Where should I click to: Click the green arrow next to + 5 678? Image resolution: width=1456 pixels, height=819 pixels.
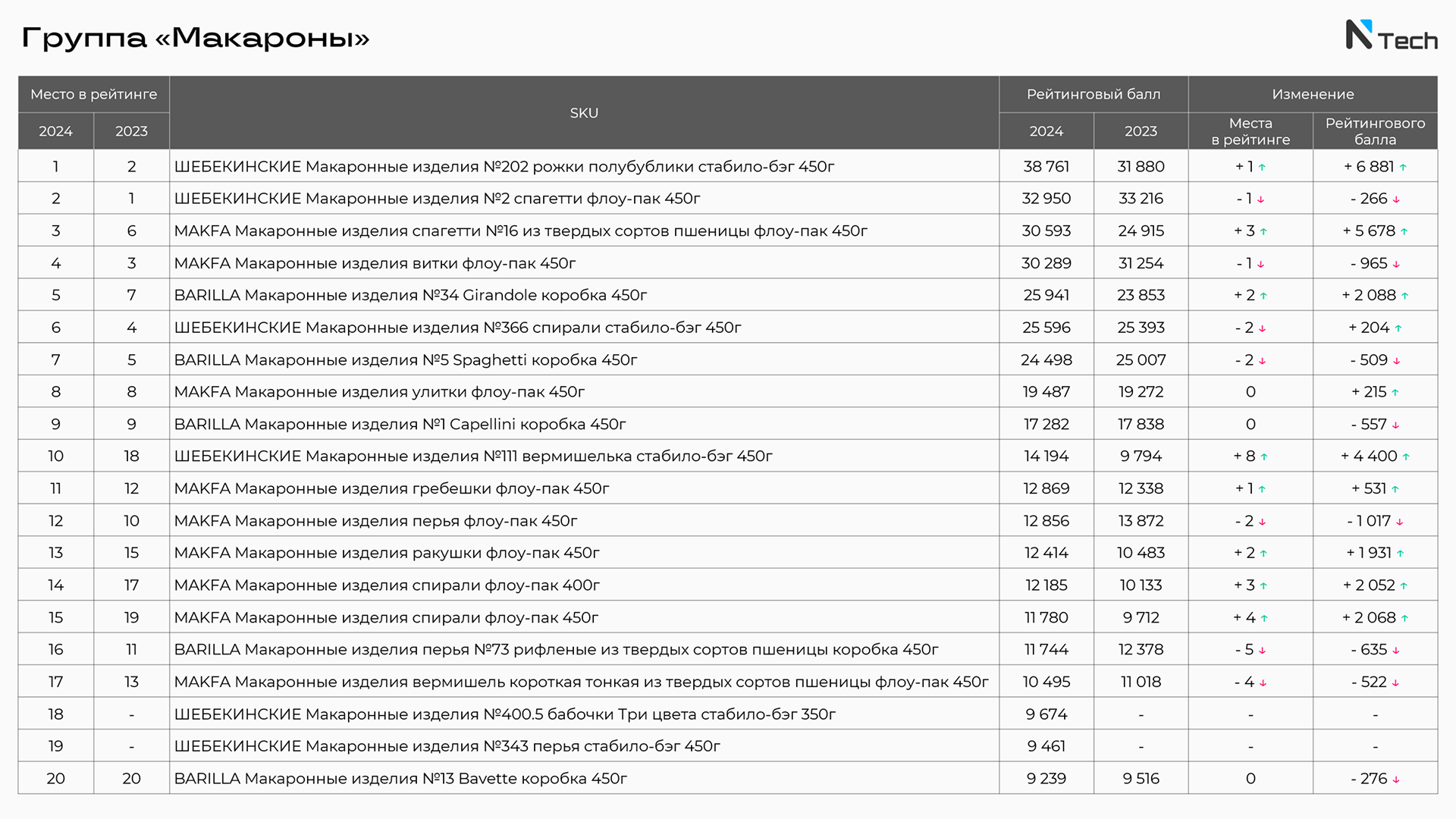[x=1404, y=232]
